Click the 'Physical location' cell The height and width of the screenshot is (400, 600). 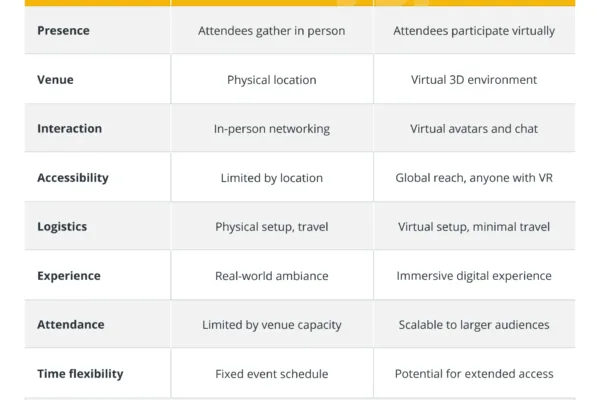[272, 80]
